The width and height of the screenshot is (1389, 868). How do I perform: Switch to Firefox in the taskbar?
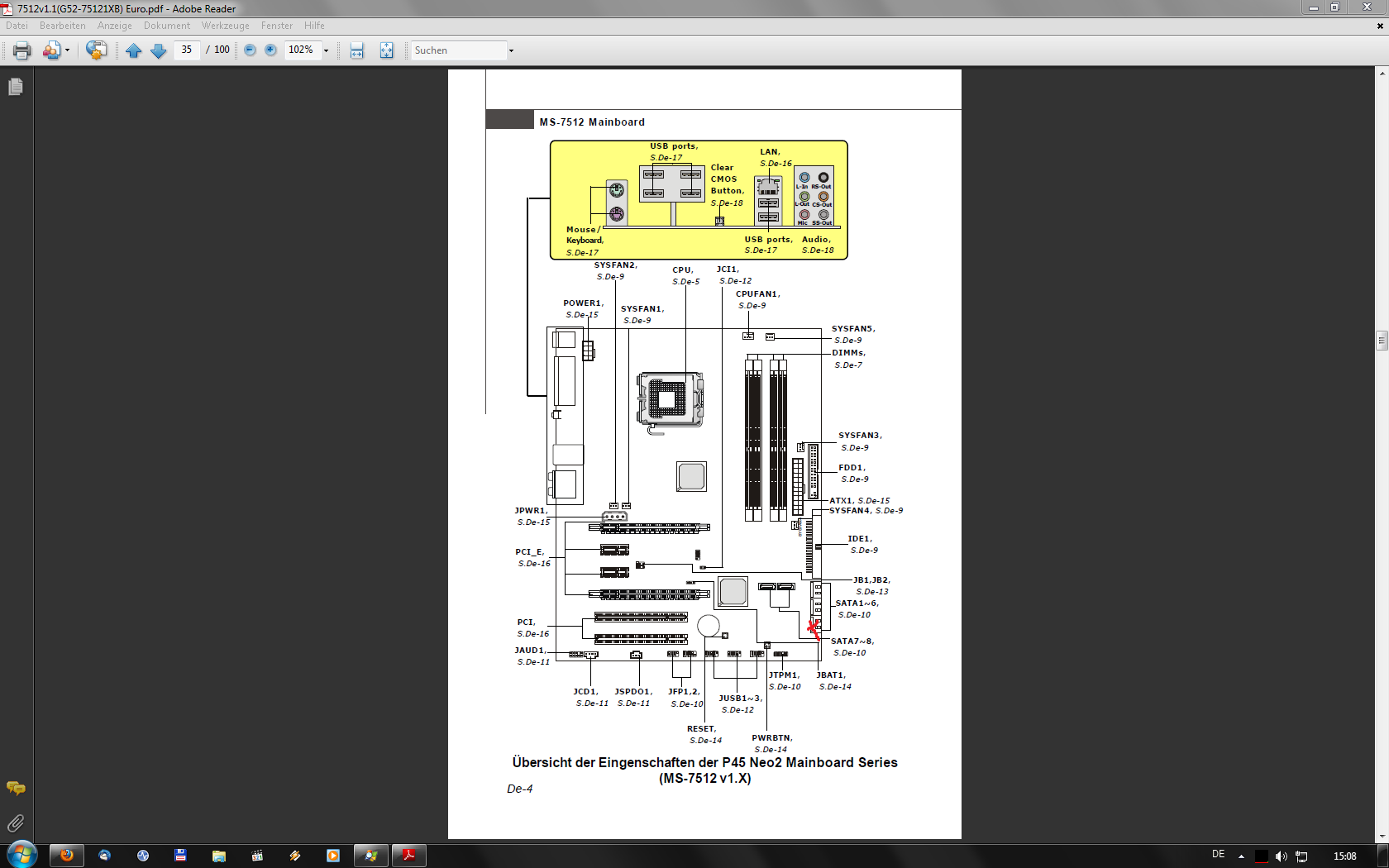pyautogui.click(x=67, y=856)
